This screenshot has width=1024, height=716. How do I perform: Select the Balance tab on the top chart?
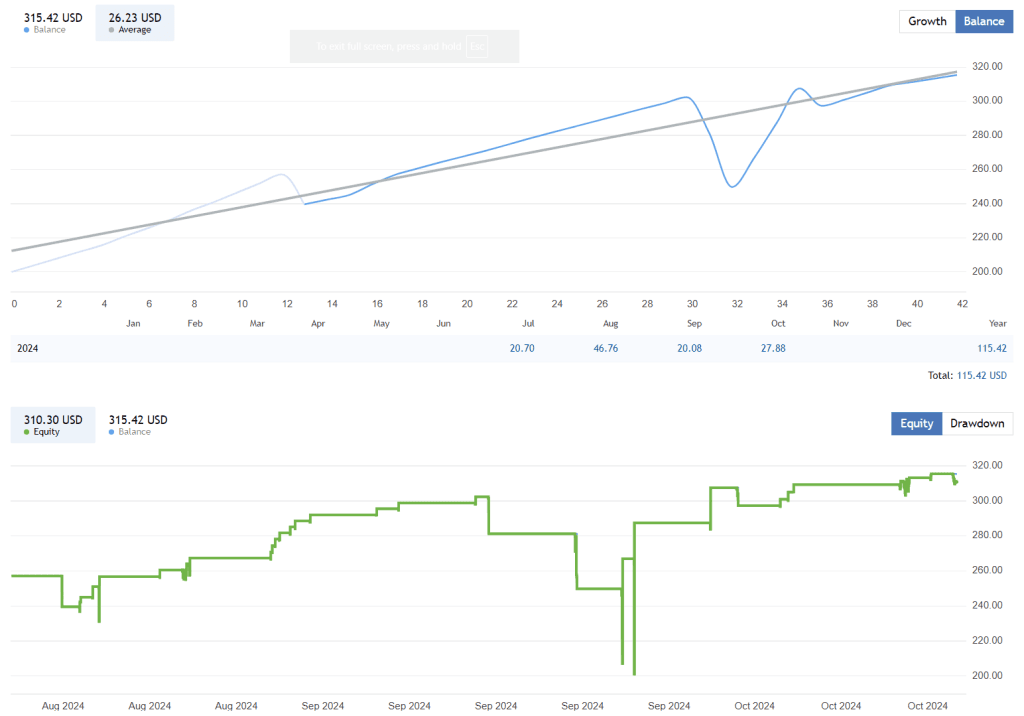click(x=984, y=21)
